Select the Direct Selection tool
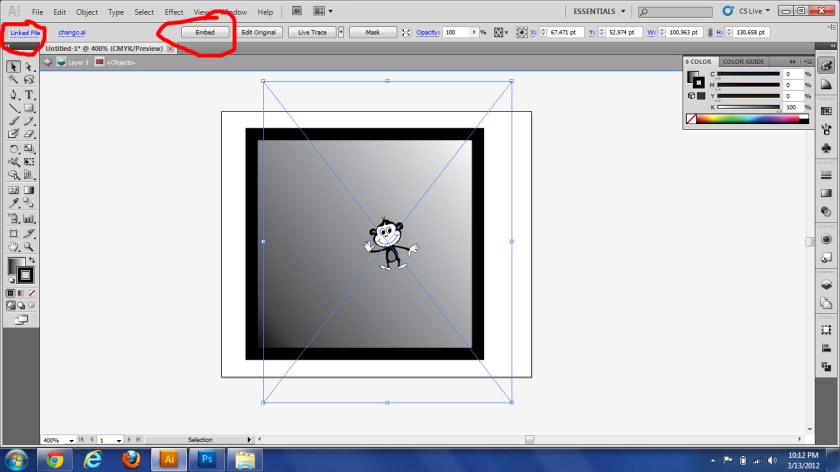Screen dimensions: 840x472 (29, 66)
